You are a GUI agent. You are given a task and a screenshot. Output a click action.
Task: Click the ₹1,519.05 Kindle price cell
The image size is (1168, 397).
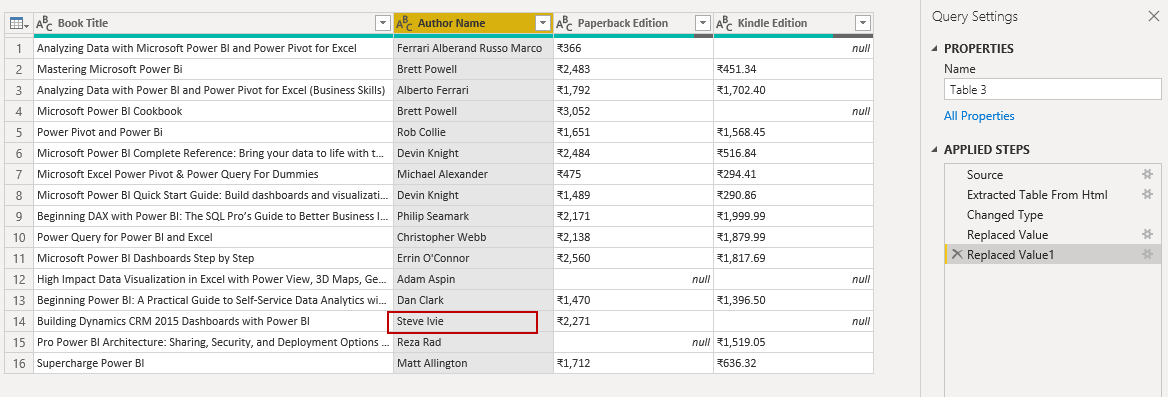[793, 343]
